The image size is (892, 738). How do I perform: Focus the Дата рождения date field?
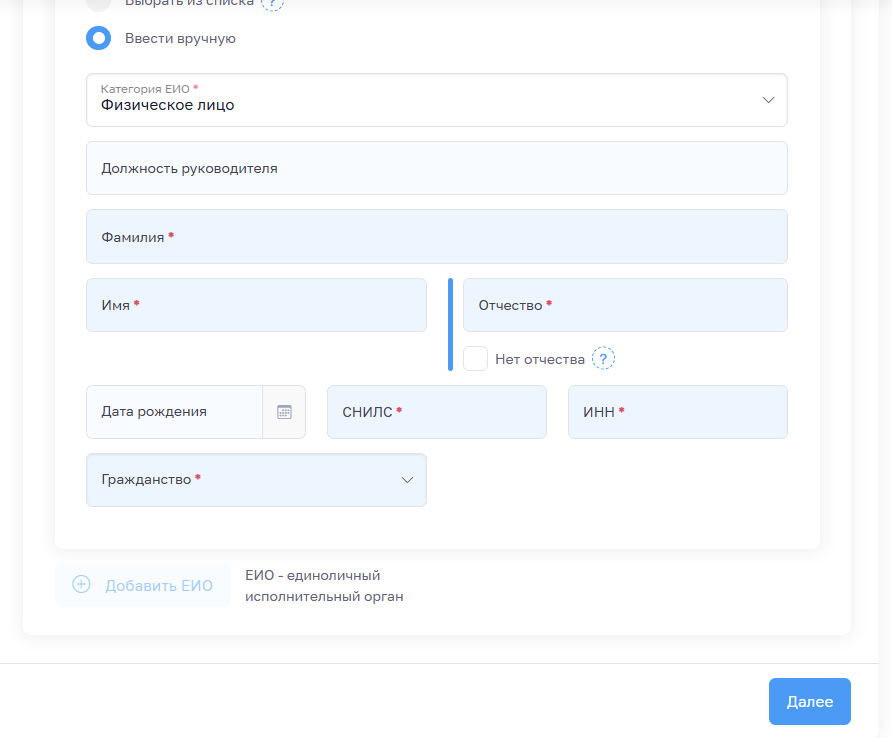(x=174, y=412)
